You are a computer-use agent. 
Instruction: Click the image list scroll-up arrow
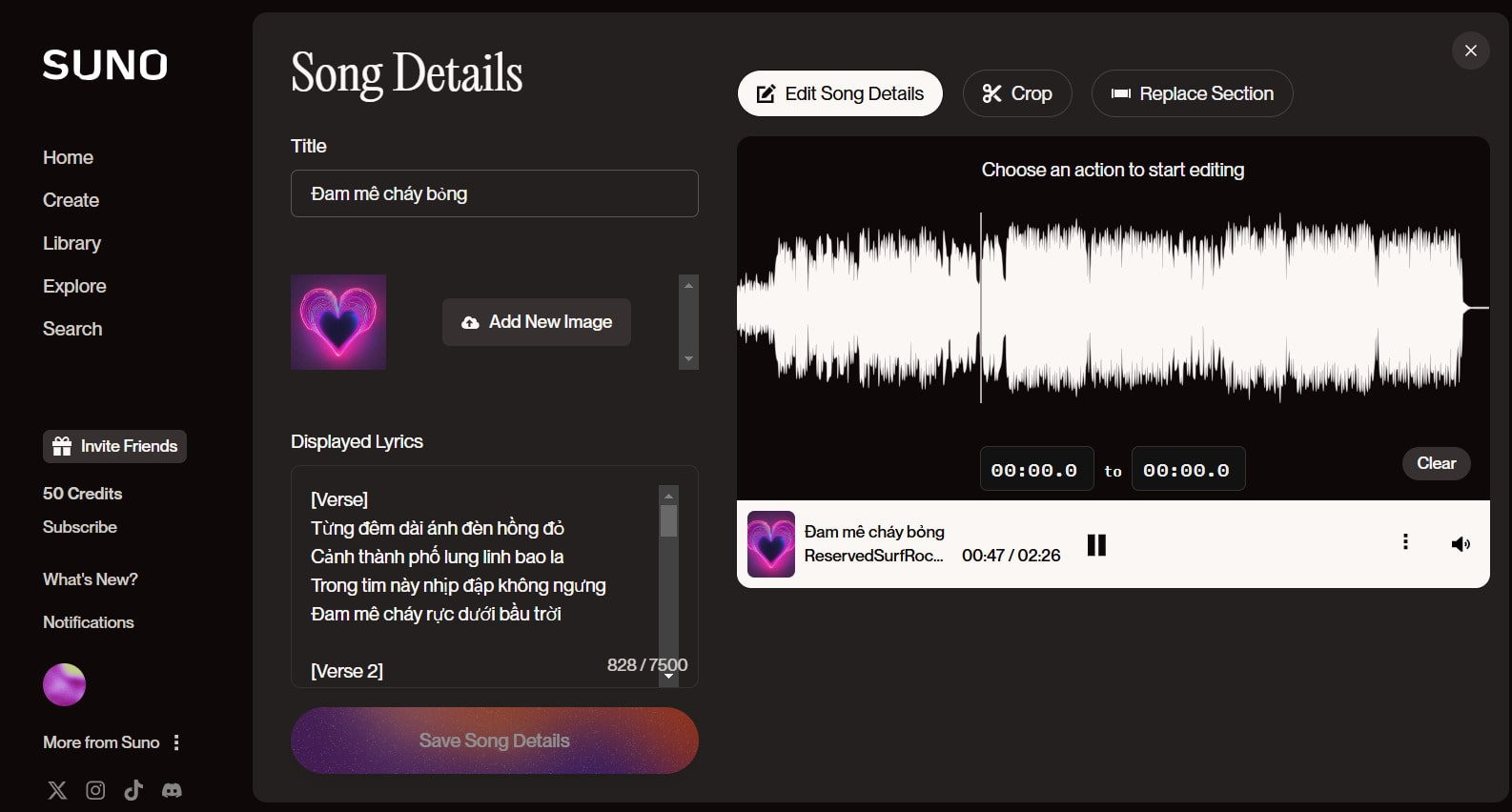(688, 285)
